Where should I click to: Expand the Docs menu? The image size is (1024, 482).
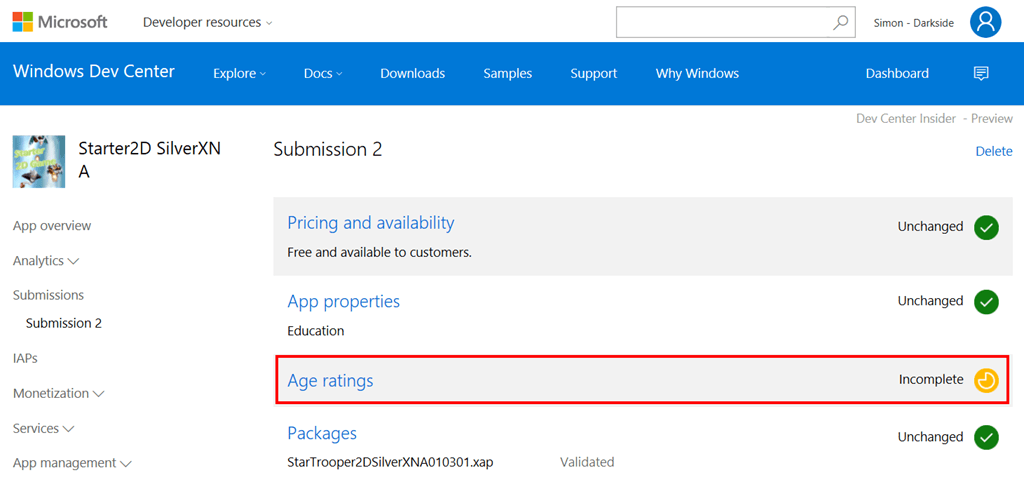[x=322, y=73]
